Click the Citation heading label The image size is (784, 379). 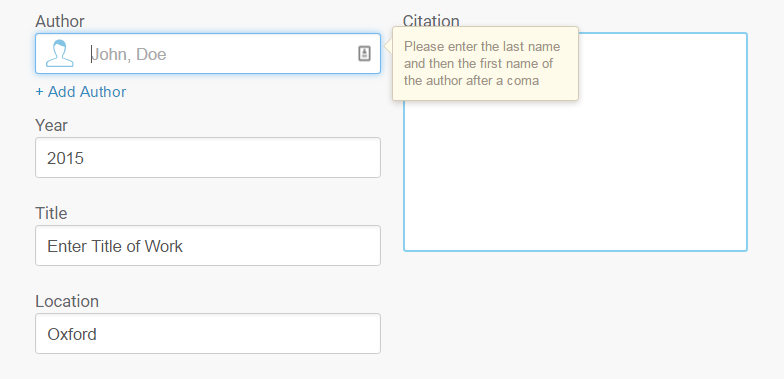[x=431, y=20]
